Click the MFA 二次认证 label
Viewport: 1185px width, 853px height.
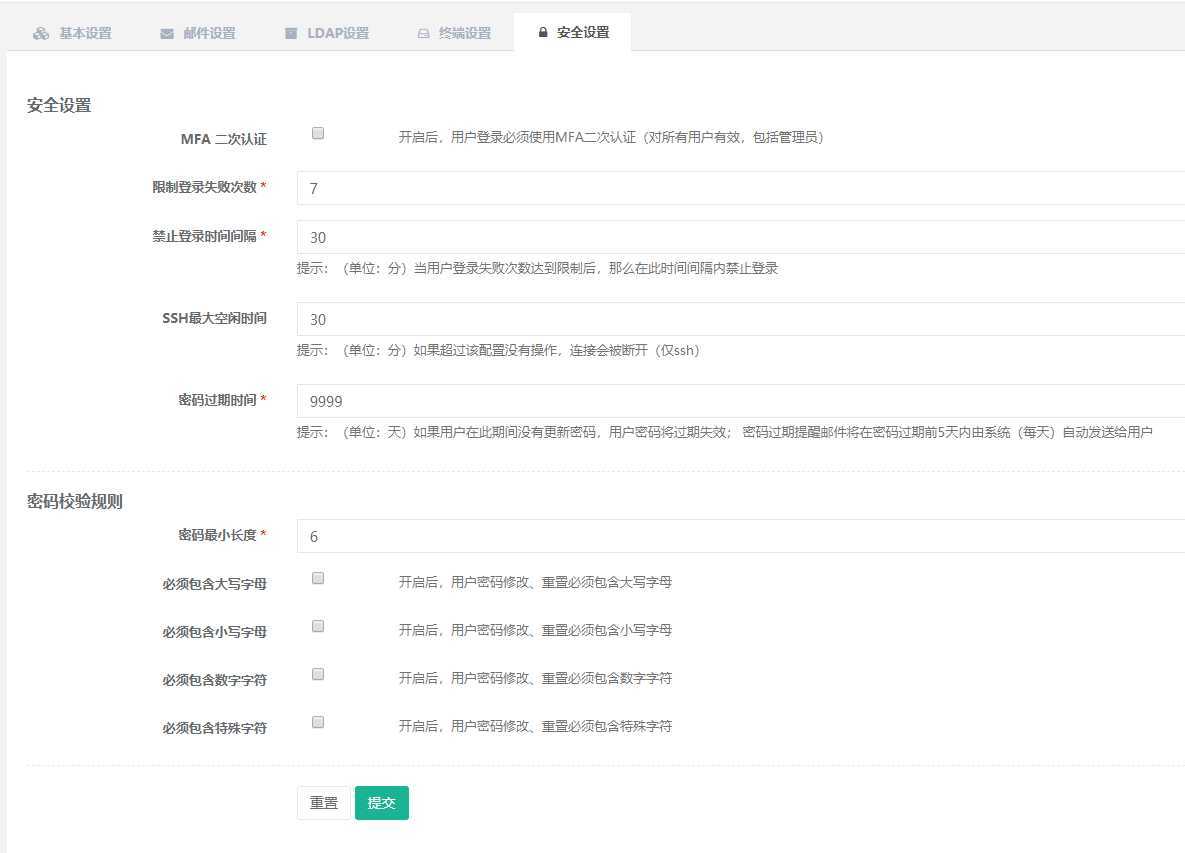pos(224,139)
